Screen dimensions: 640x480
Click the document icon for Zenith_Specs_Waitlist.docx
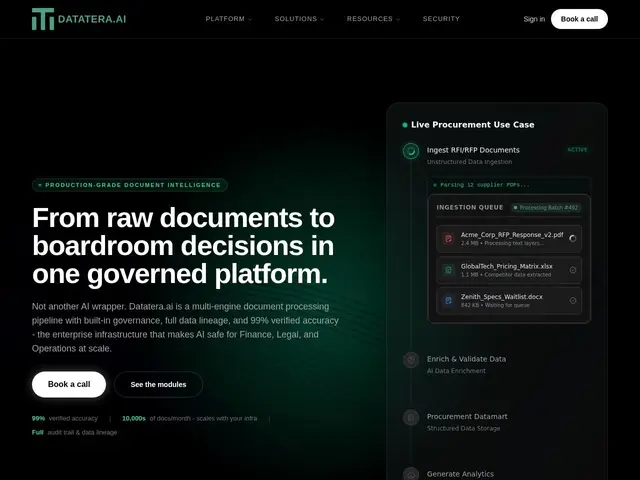[x=448, y=300]
